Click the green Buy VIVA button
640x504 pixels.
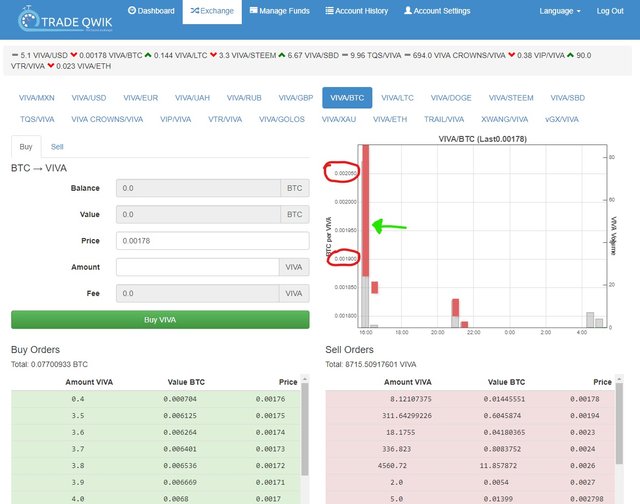(160, 320)
